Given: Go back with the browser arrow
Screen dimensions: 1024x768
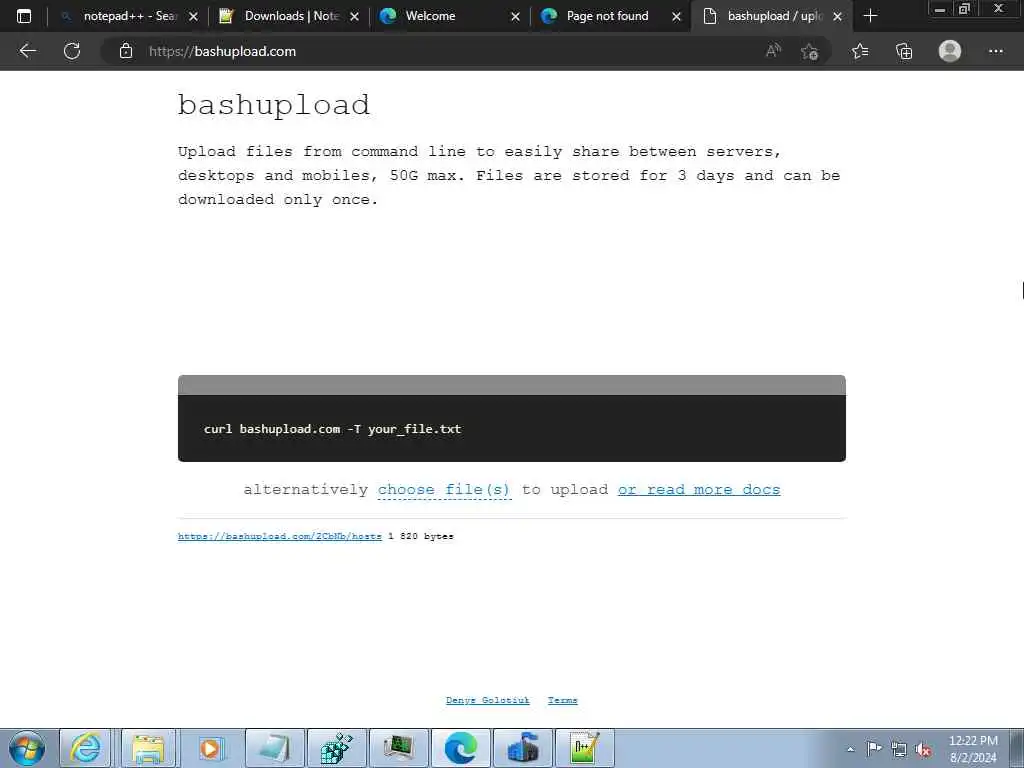Looking at the screenshot, I should 27,51.
